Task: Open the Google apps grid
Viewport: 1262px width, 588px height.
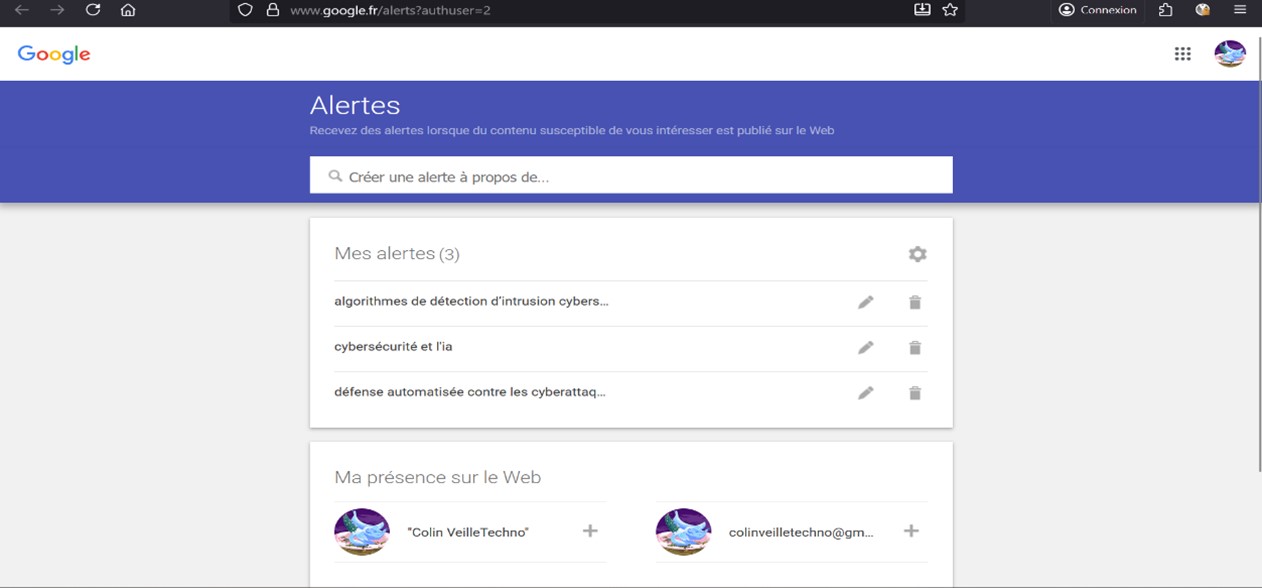Action: (1182, 54)
